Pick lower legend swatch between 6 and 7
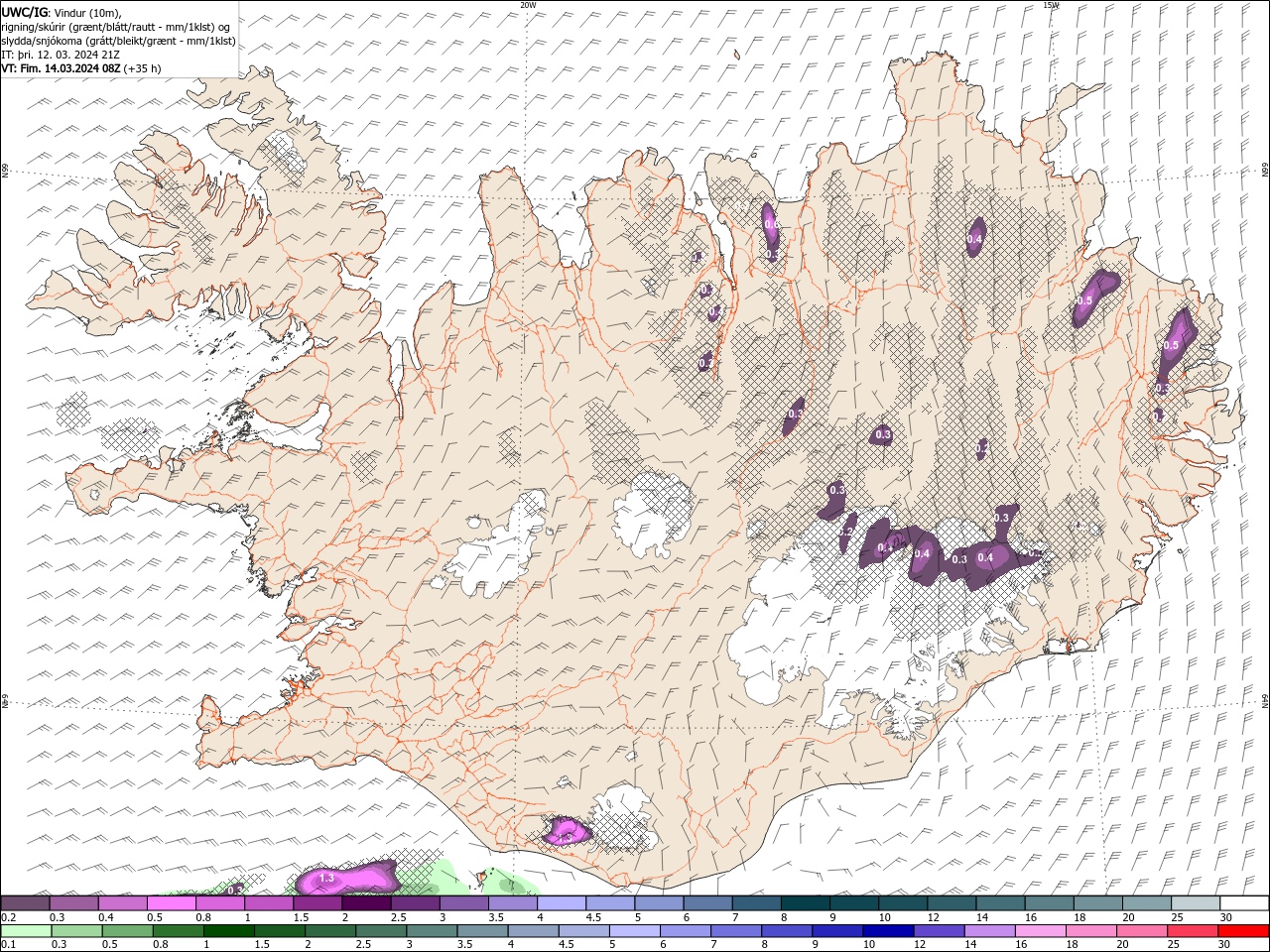The height and width of the screenshot is (952, 1270). point(686,931)
